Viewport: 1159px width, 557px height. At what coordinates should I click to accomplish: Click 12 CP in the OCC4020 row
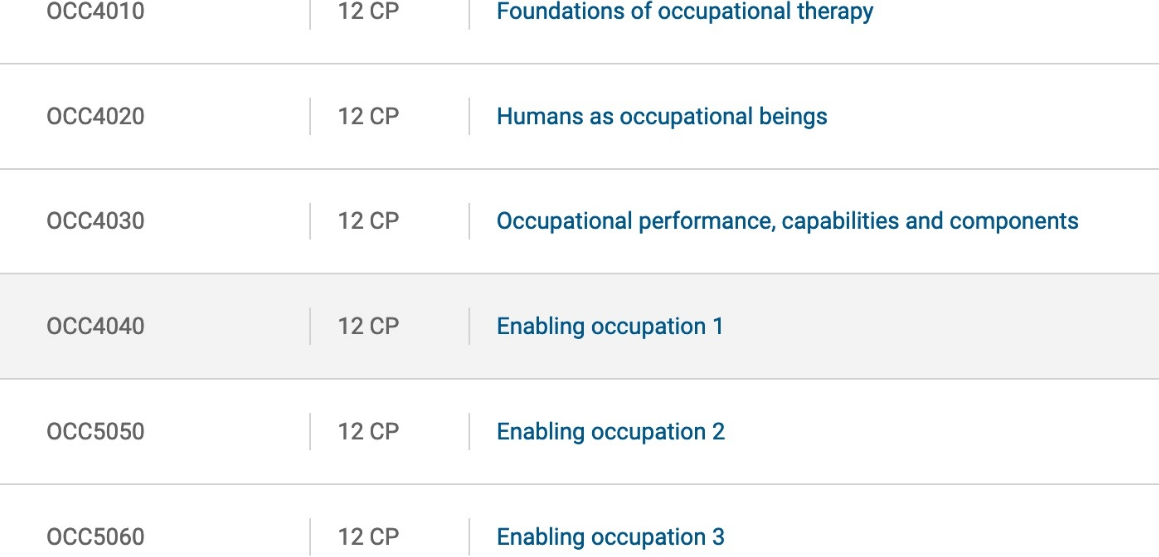[x=368, y=116]
